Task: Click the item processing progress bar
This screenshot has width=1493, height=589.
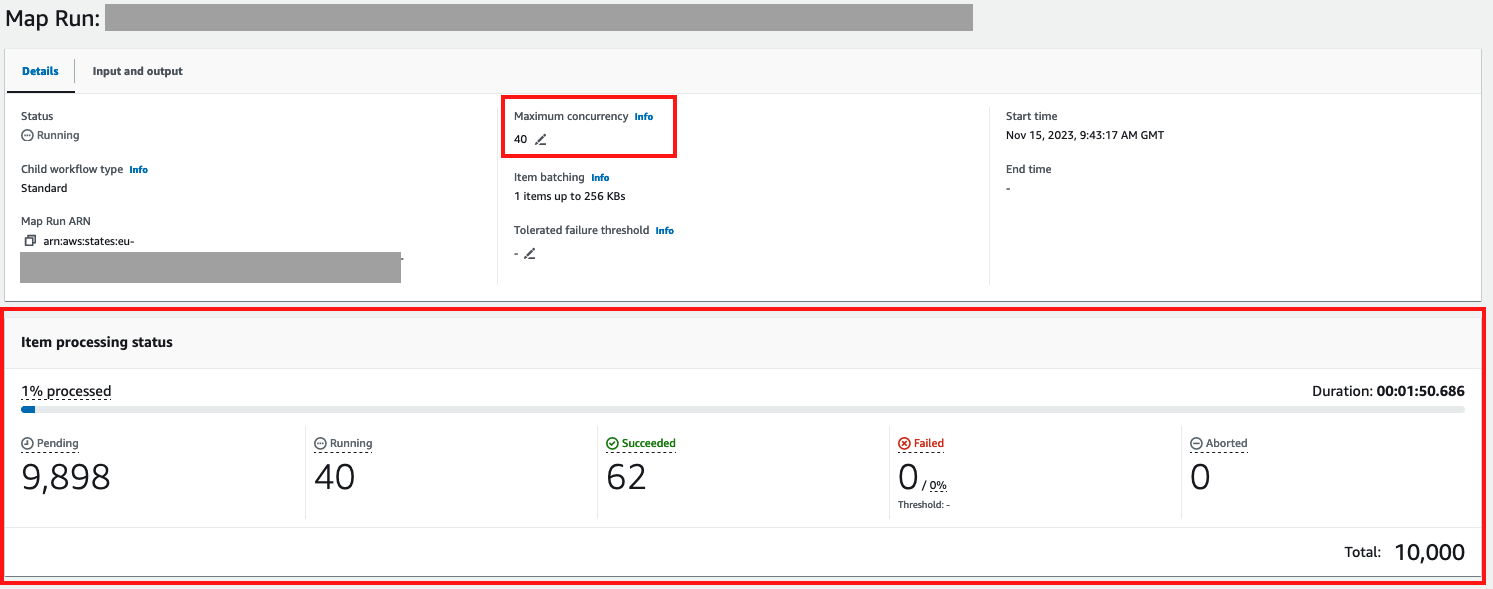Action: click(743, 409)
